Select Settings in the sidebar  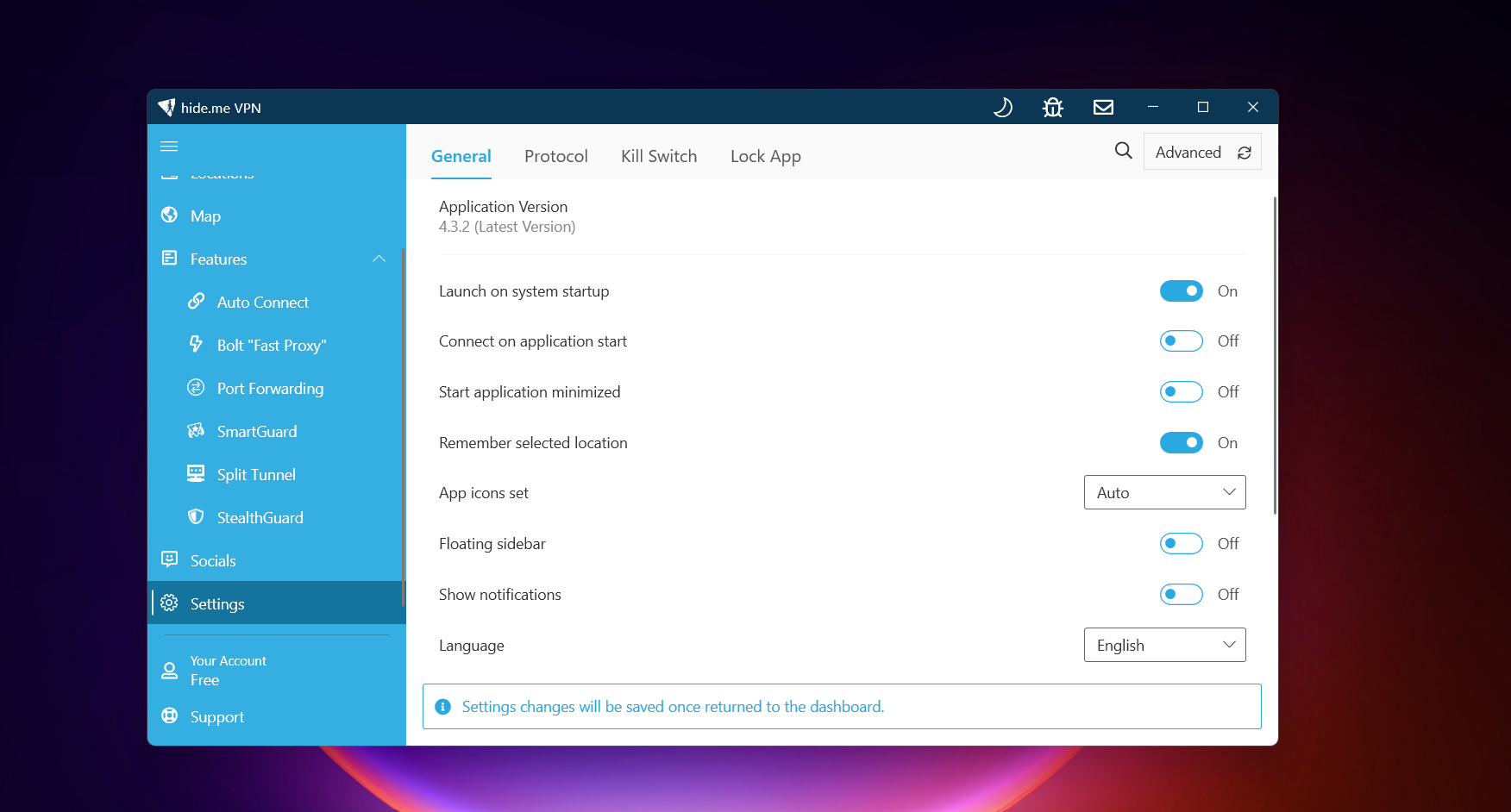coord(276,603)
